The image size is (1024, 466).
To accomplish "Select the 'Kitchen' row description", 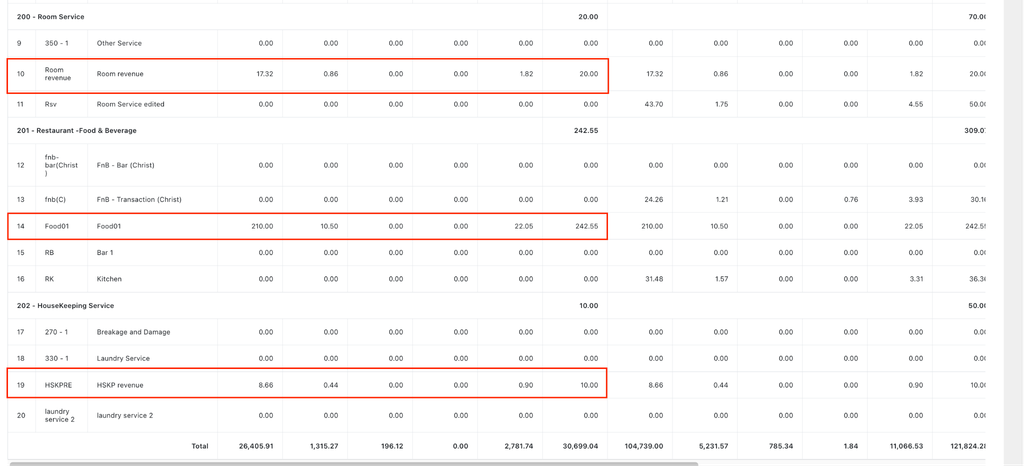I will [x=109, y=279].
